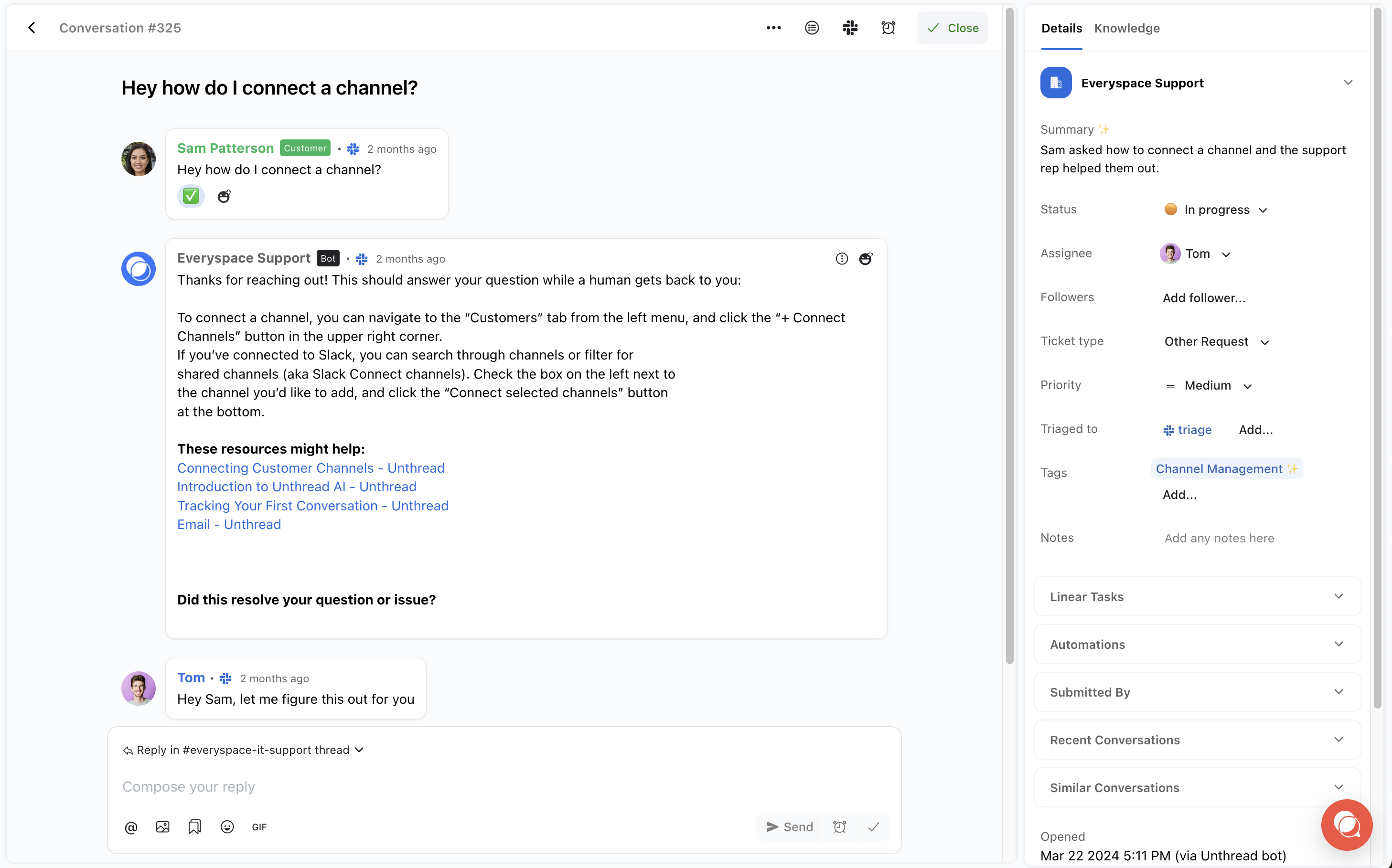Open saved replies via the bookmark icon
The height and width of the screenshot is (868, 1392).
(195, 826)
